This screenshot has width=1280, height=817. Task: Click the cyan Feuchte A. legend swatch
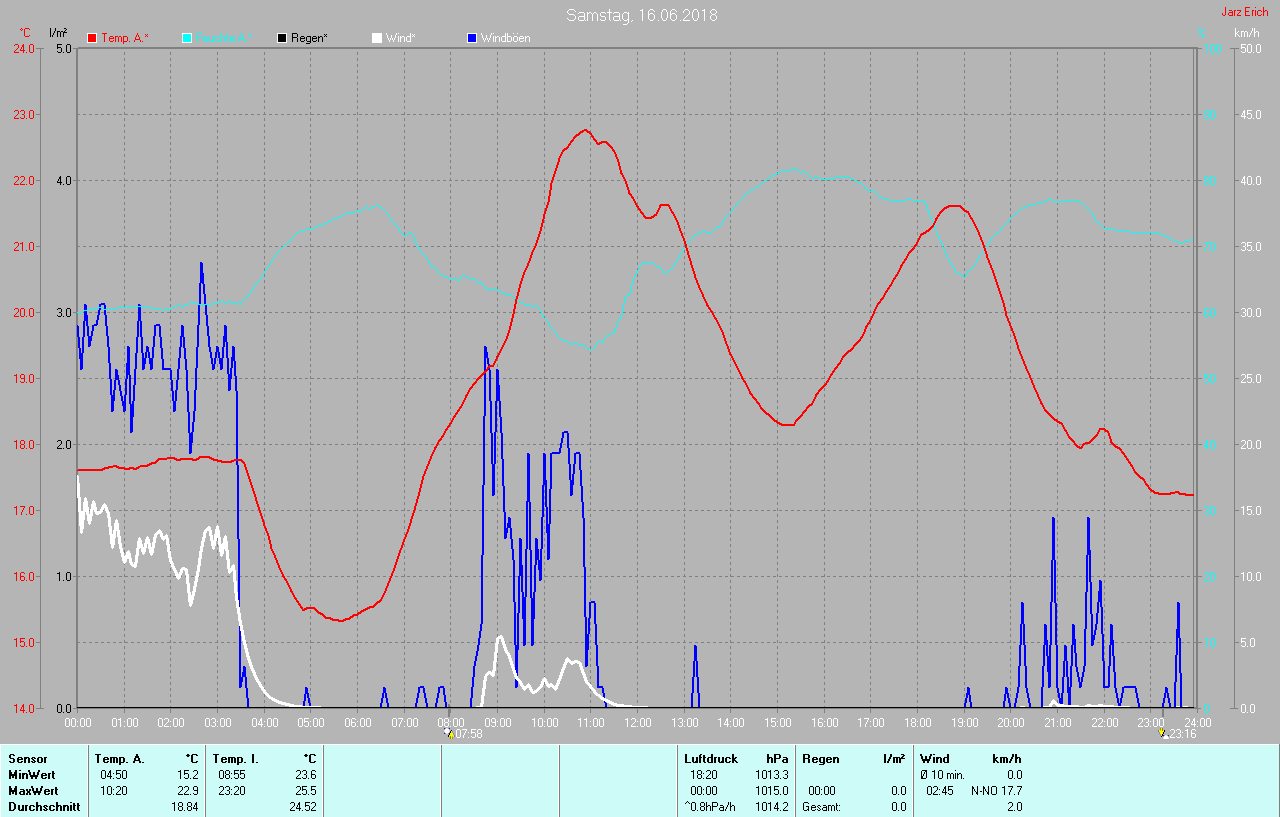pos(187,38)
